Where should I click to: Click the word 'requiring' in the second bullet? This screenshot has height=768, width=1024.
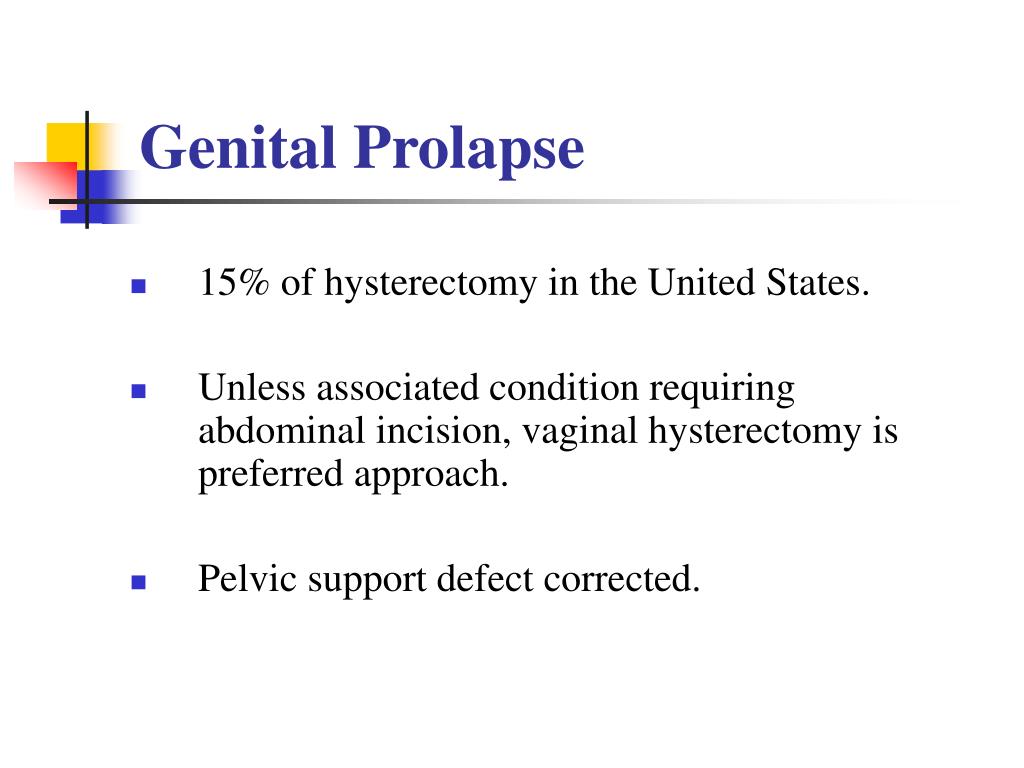point(722,391)
